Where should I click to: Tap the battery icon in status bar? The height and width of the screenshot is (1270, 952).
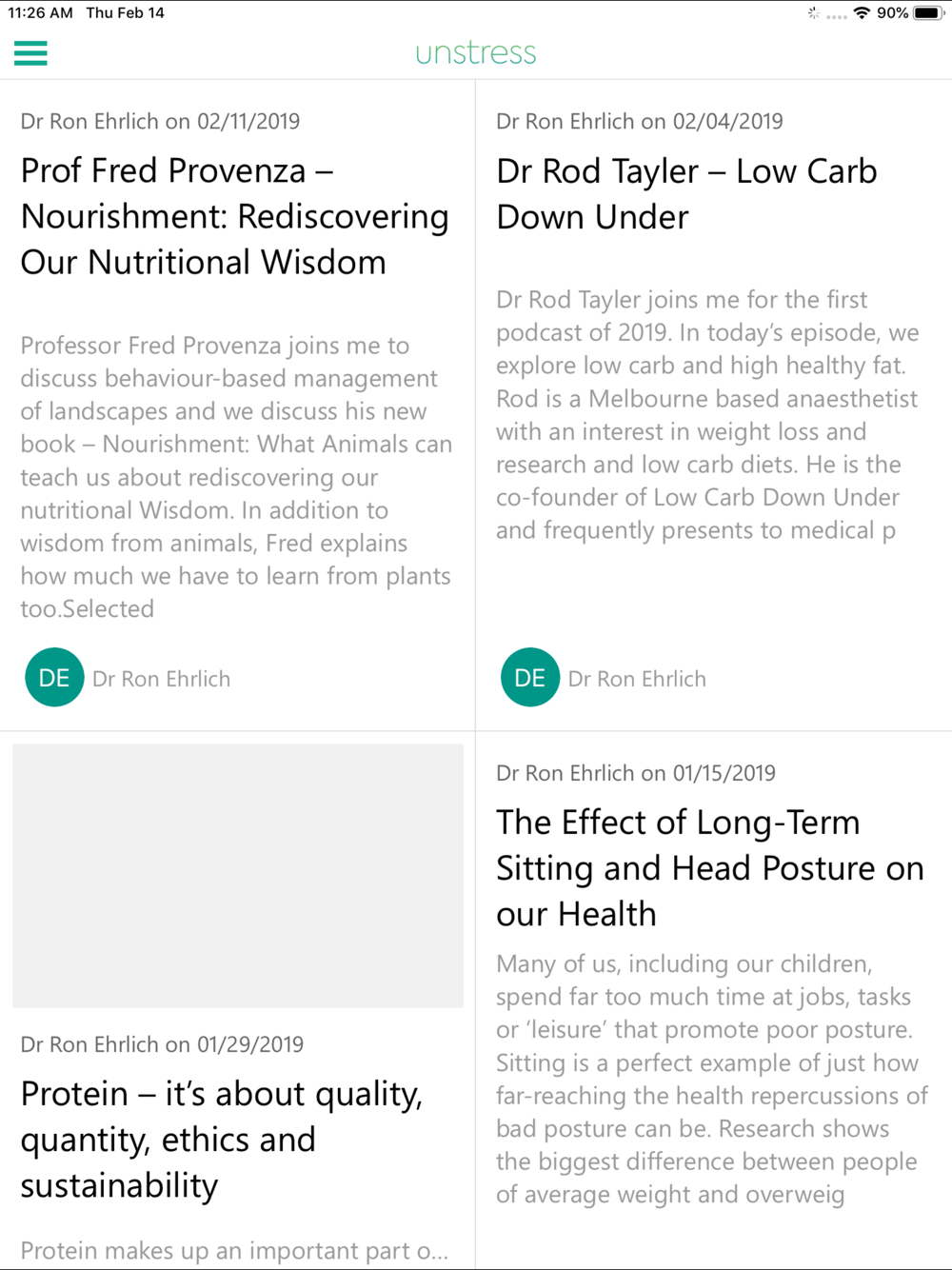[929, 13]
